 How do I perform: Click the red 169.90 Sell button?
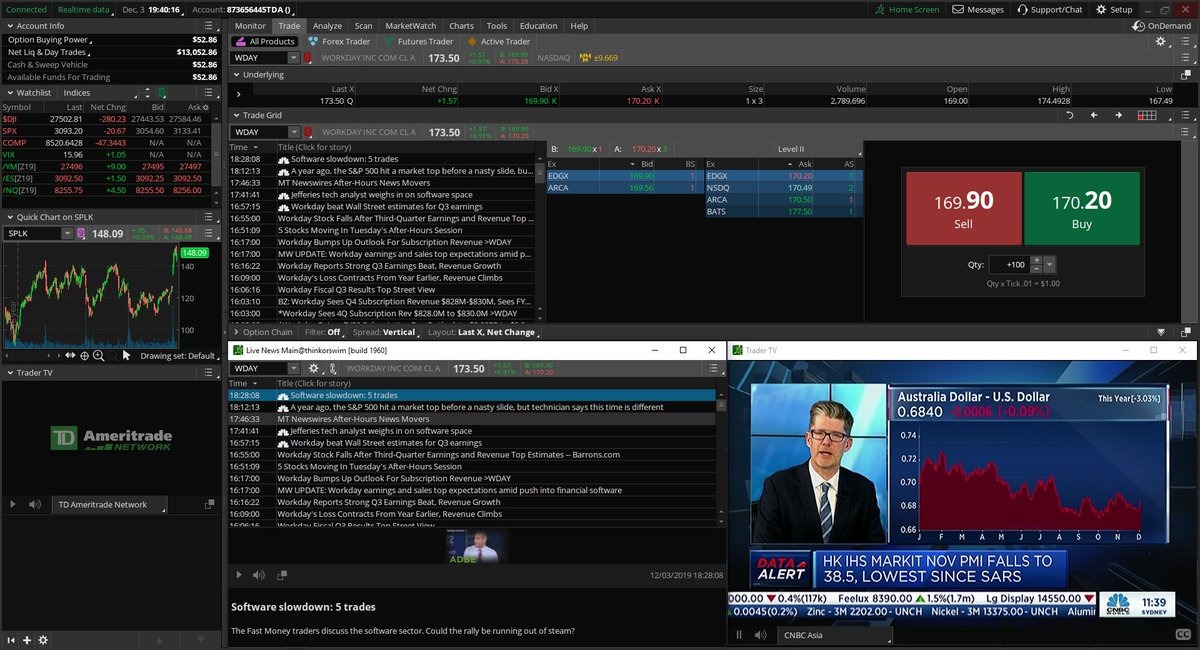[962, 208]
